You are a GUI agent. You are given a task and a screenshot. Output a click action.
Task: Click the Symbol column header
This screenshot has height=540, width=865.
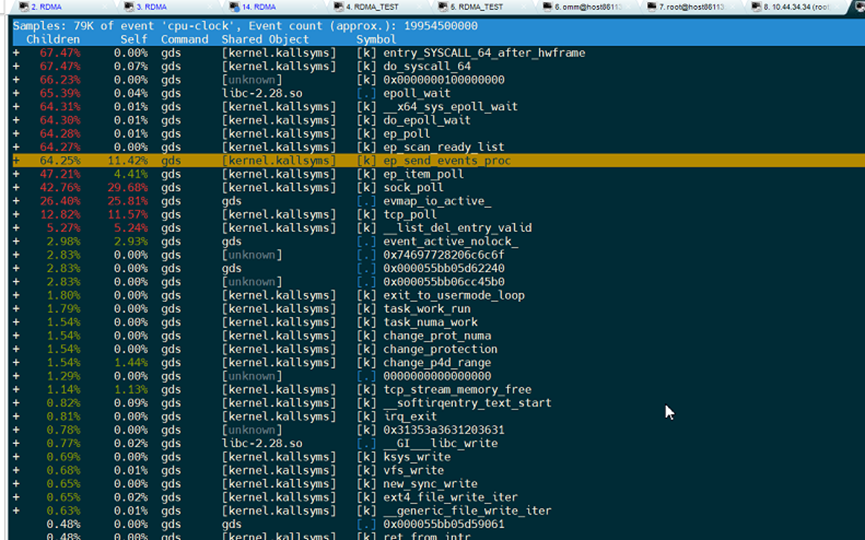[376, 39]
